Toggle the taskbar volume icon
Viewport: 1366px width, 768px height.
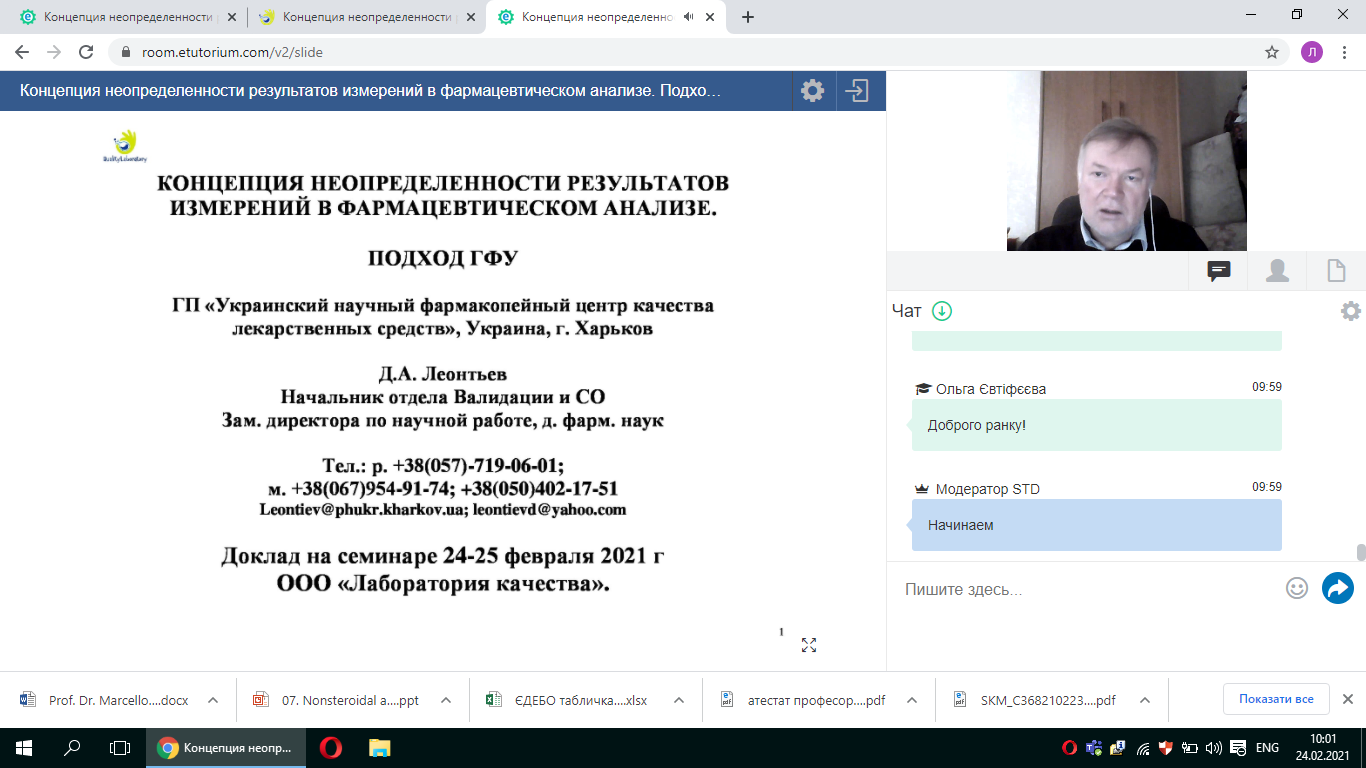[x=1214, y=747]
